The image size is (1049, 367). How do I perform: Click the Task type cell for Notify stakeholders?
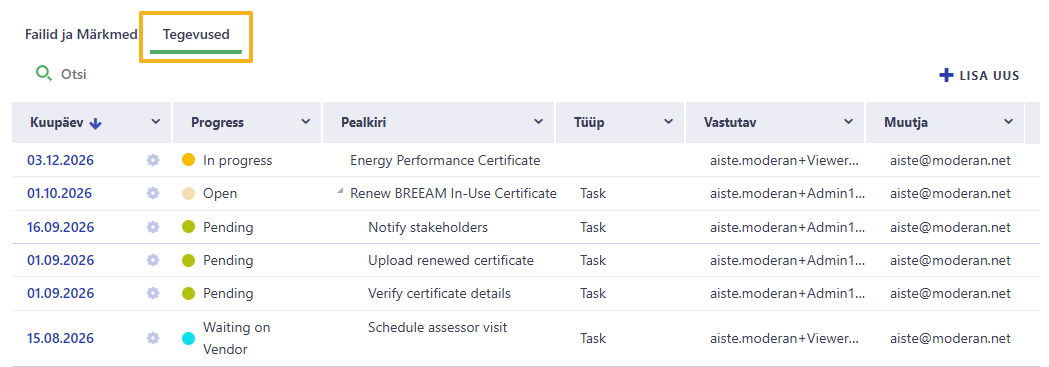pos(593,227)
